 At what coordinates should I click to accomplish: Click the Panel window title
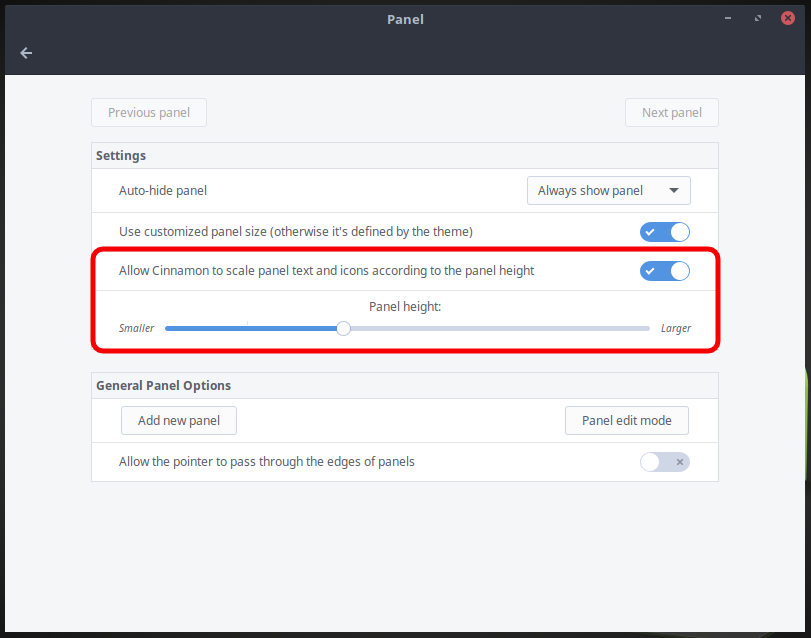click(405, 19)
